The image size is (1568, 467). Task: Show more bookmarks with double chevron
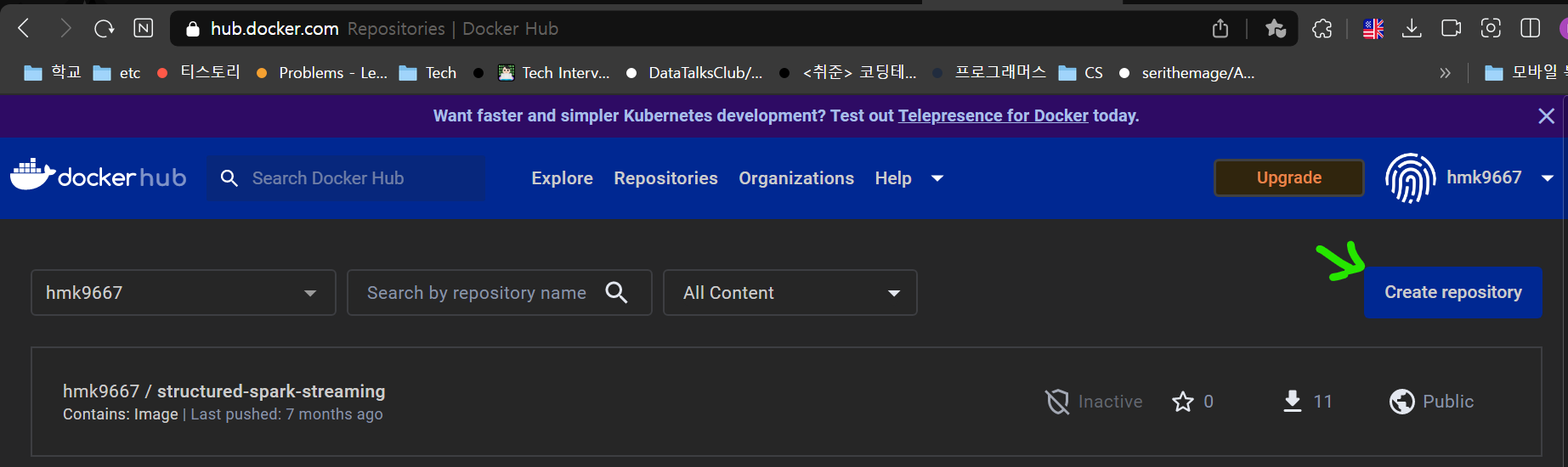tap(1445, 73)
